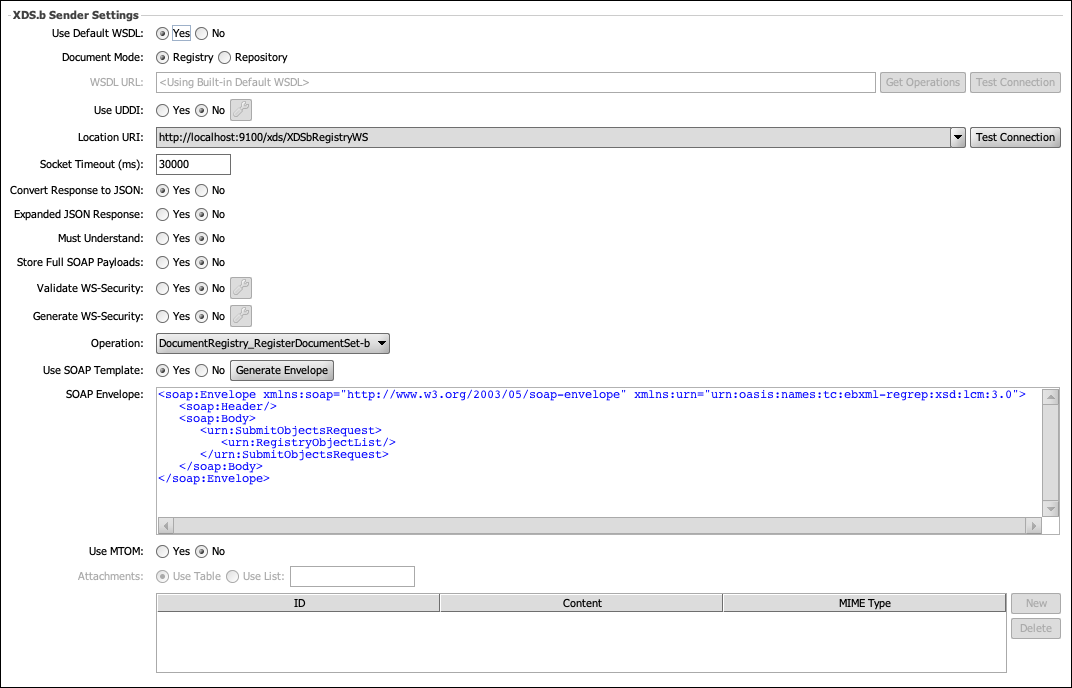Click SOAP Envelope scroll left arrow
Screen dimensions: 1072x688
click(x=165, y=526)
